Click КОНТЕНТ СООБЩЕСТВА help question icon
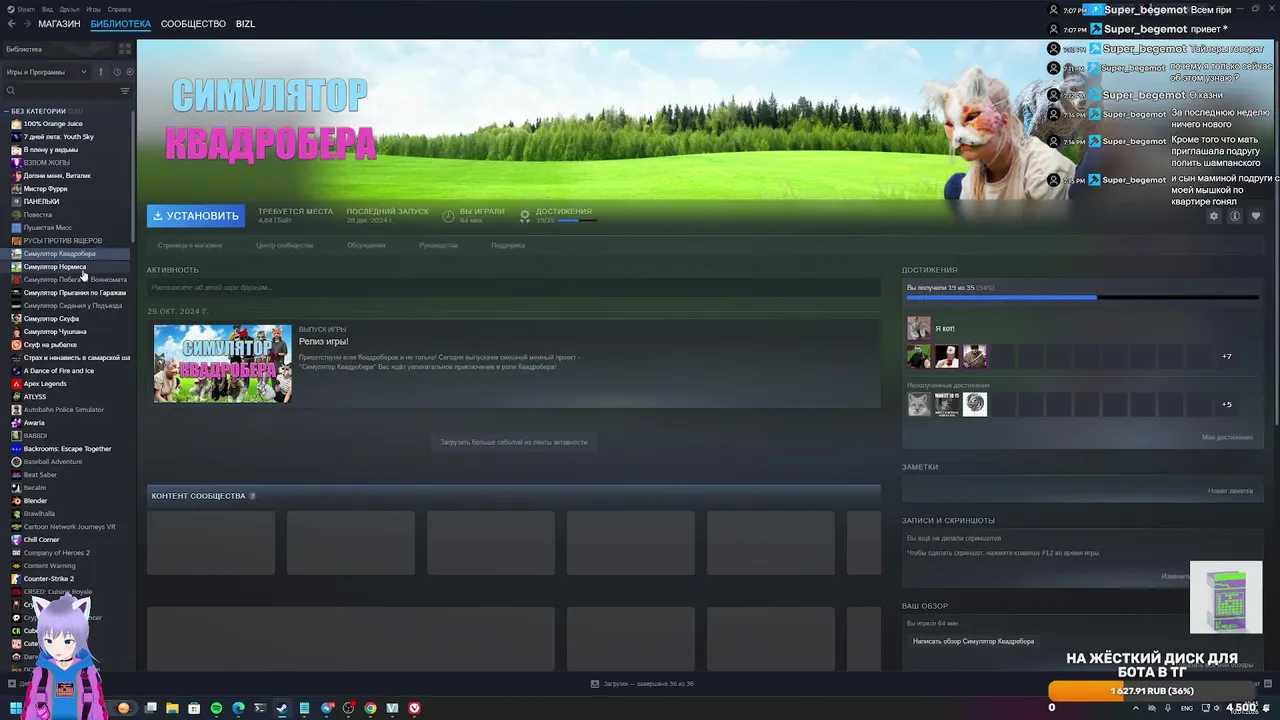This screenshot has height=720, width=1280. point(252,496)
